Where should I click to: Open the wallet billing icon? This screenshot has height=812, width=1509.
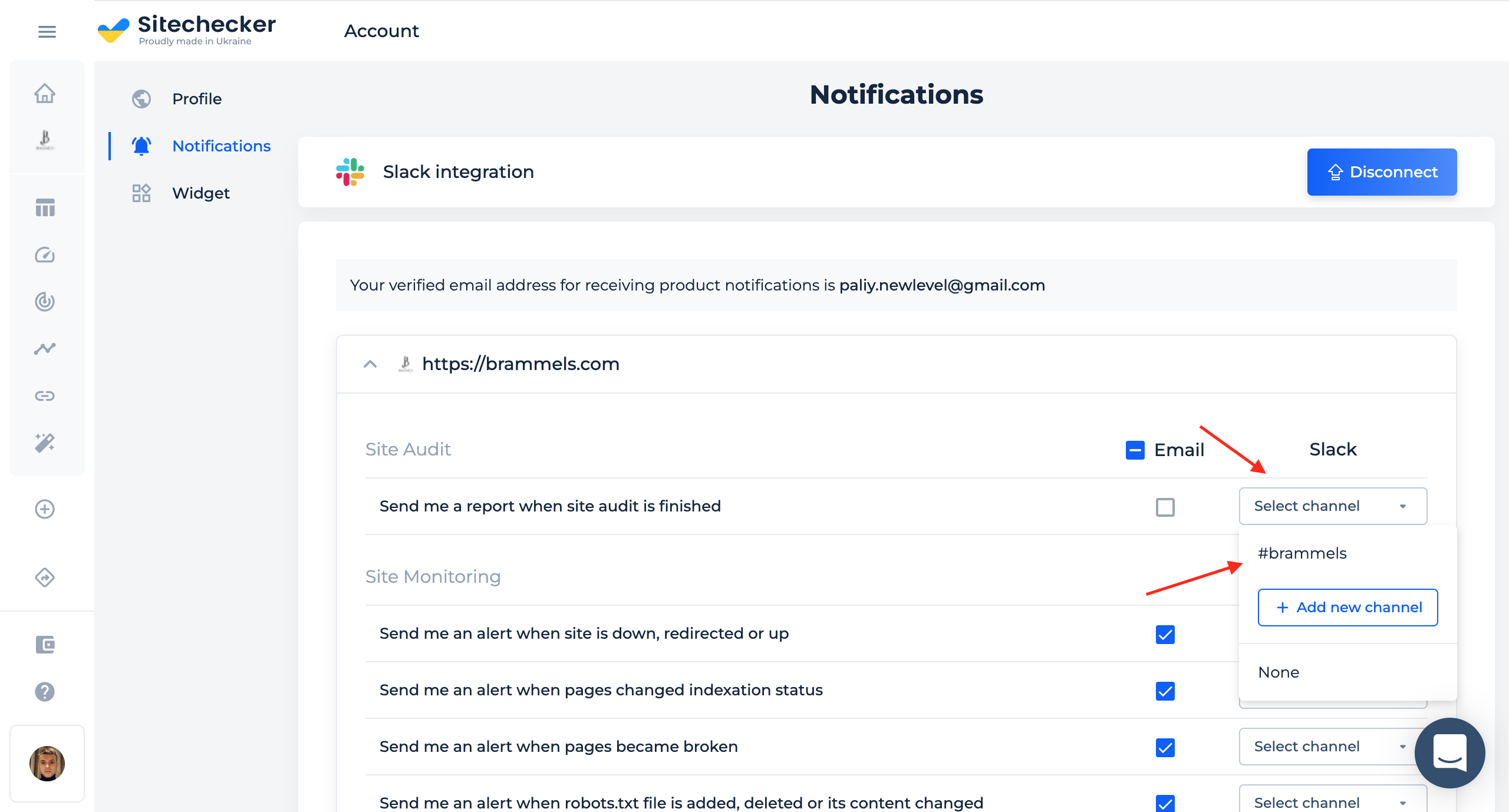coord(45,645)
